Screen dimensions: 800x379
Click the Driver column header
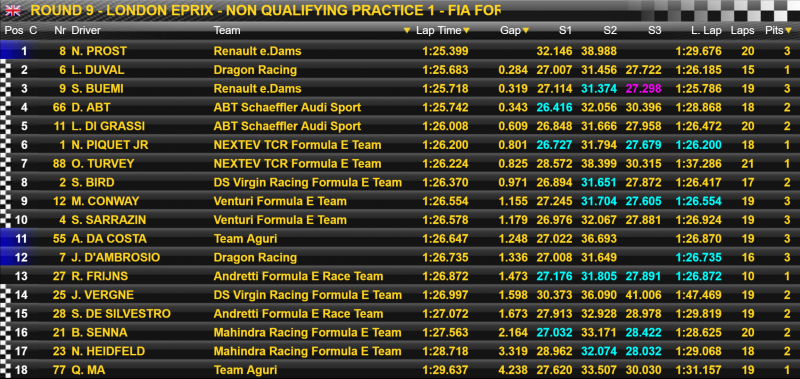(x=86, y=31)
